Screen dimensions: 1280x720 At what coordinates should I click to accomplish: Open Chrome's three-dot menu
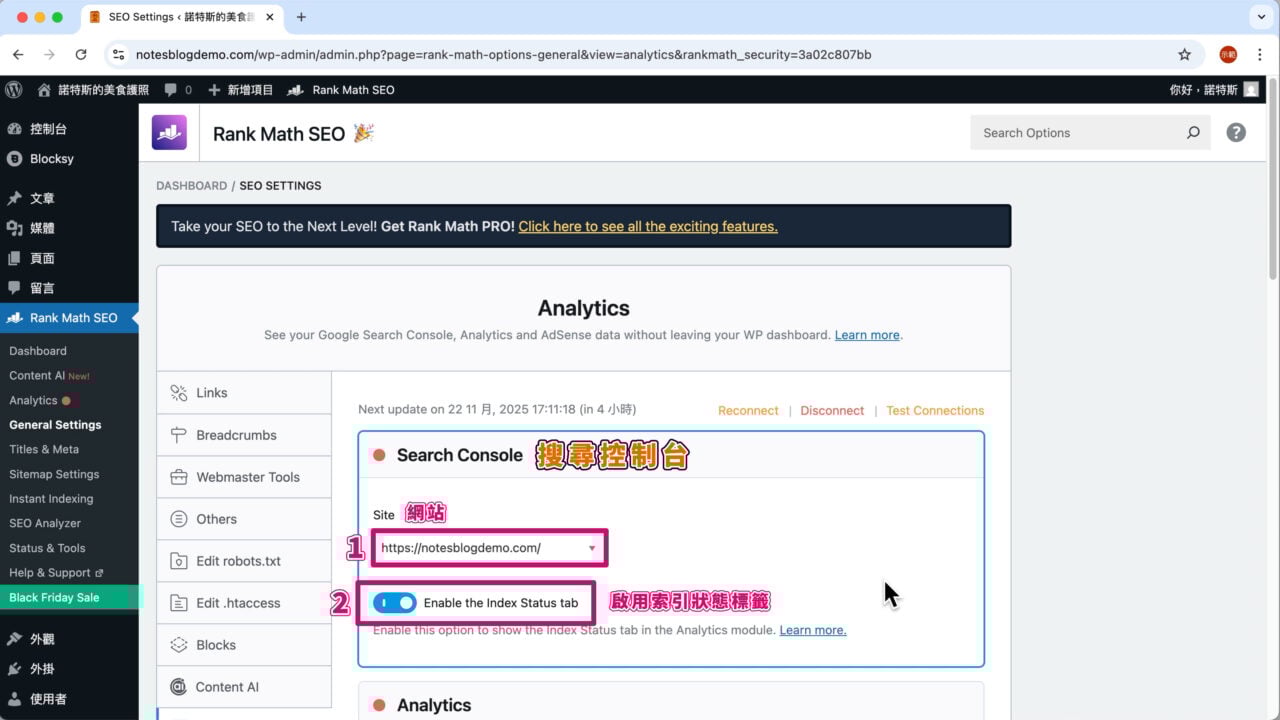(1259, 55)
